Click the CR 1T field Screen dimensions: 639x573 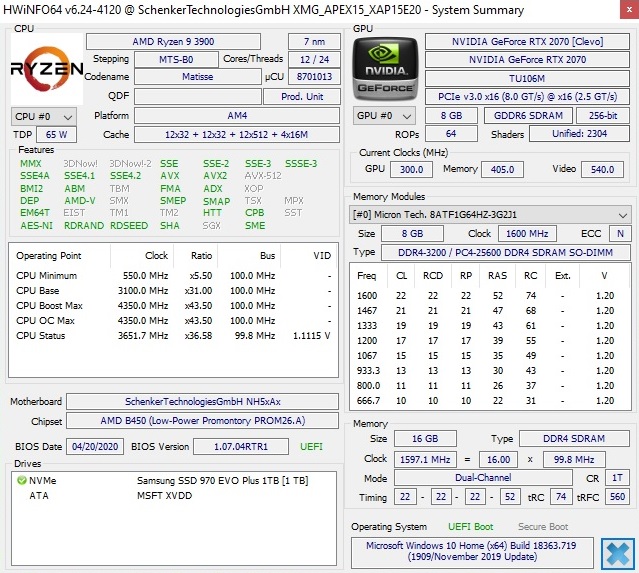617,478
